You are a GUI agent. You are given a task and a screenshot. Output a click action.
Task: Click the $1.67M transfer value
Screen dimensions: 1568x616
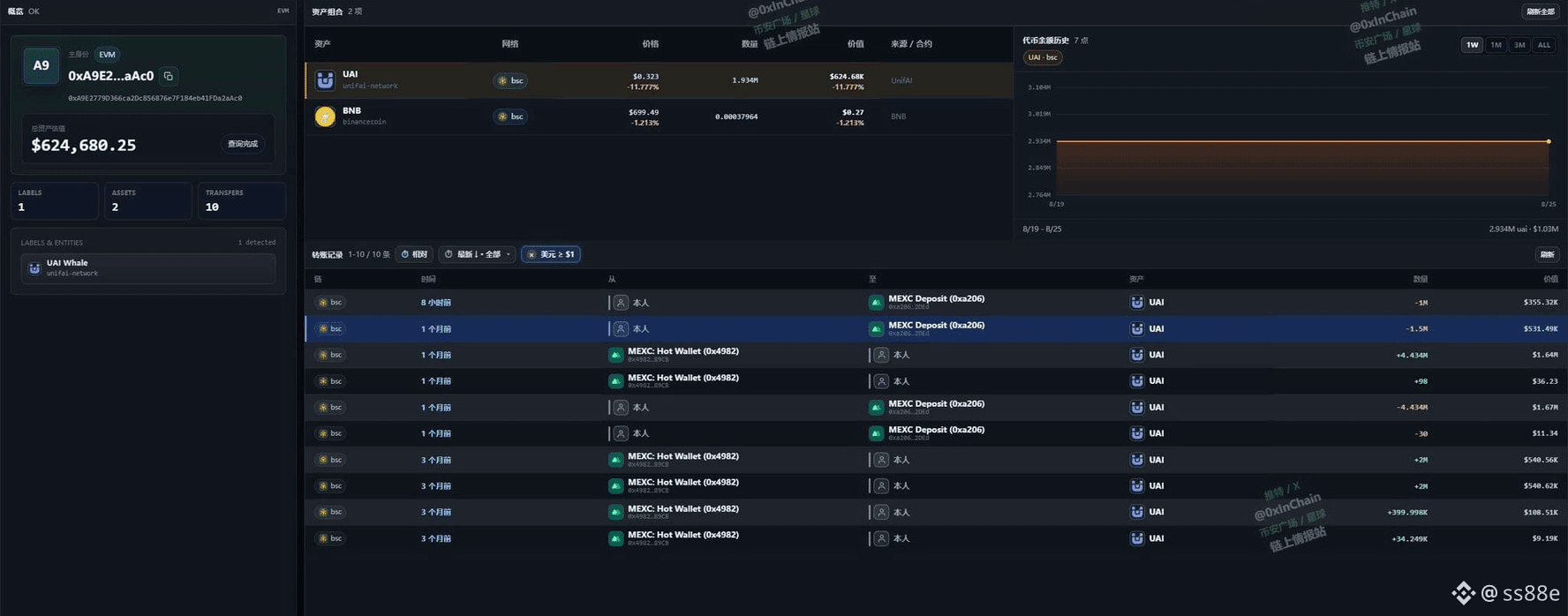[1544, 408]
